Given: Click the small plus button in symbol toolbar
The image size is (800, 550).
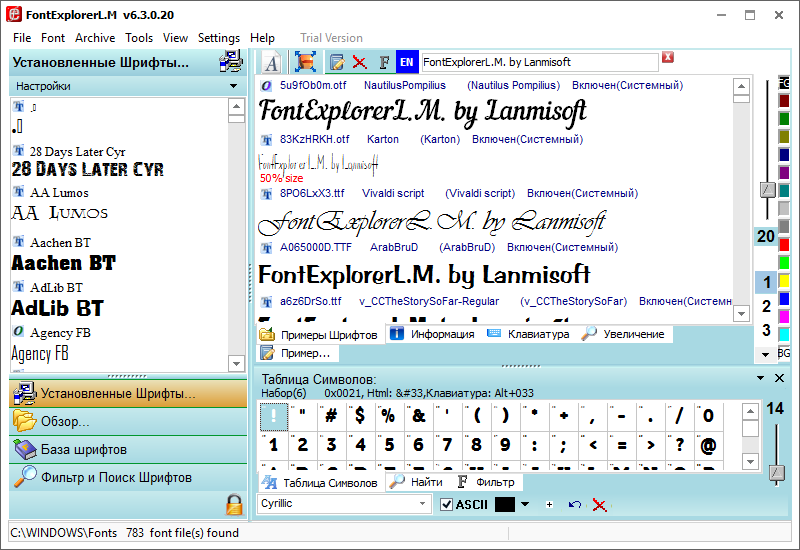Looking at the screenshot, I should 549,505.
